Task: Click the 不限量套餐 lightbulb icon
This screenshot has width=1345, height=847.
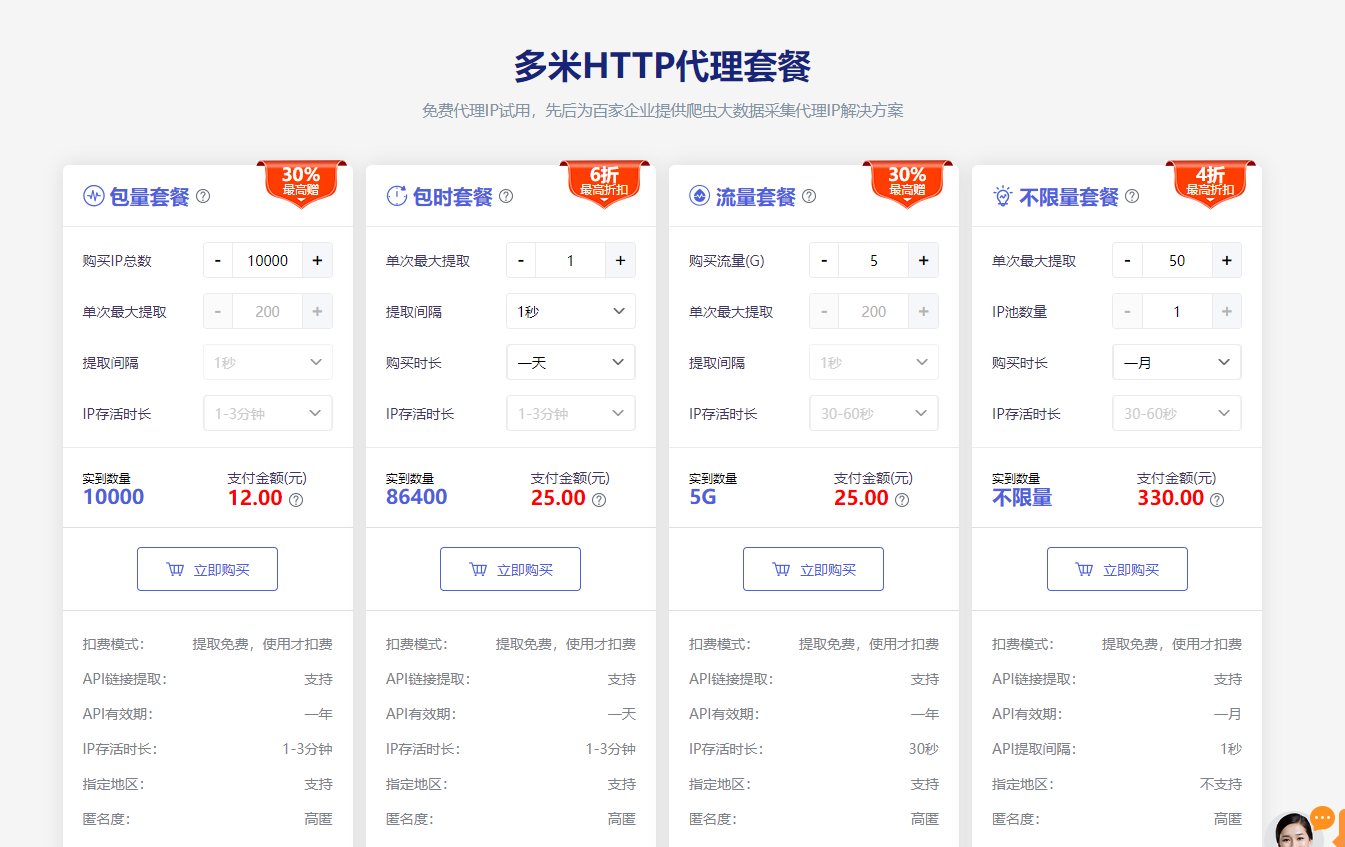Action: point(1003,196)
